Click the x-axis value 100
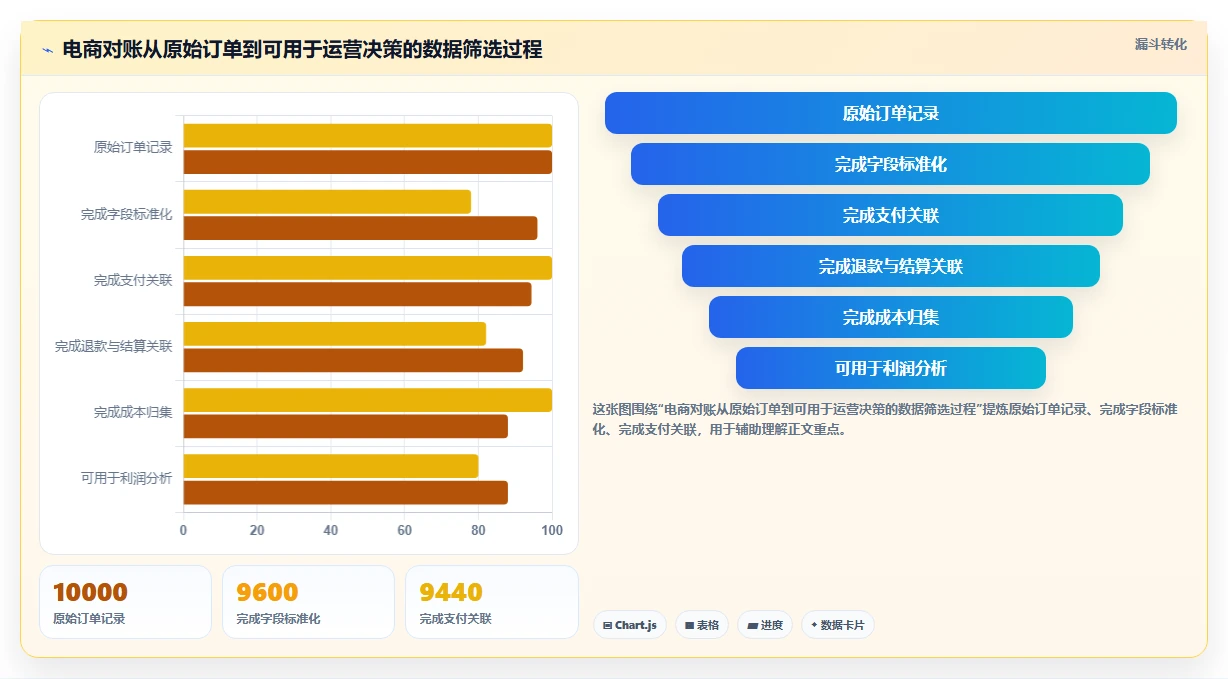This screenshot has width=1228, height=679. (552, 530)
